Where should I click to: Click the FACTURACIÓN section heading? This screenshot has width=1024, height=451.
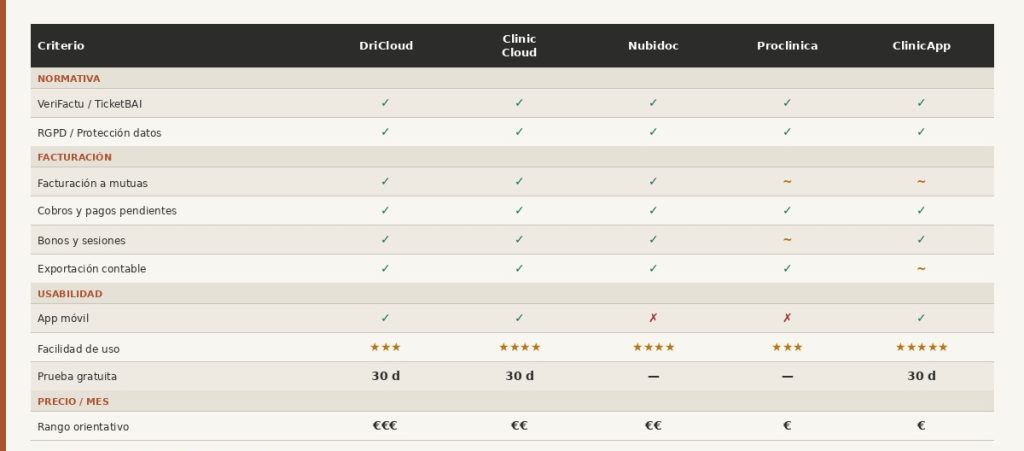click(x=75, y=157)
